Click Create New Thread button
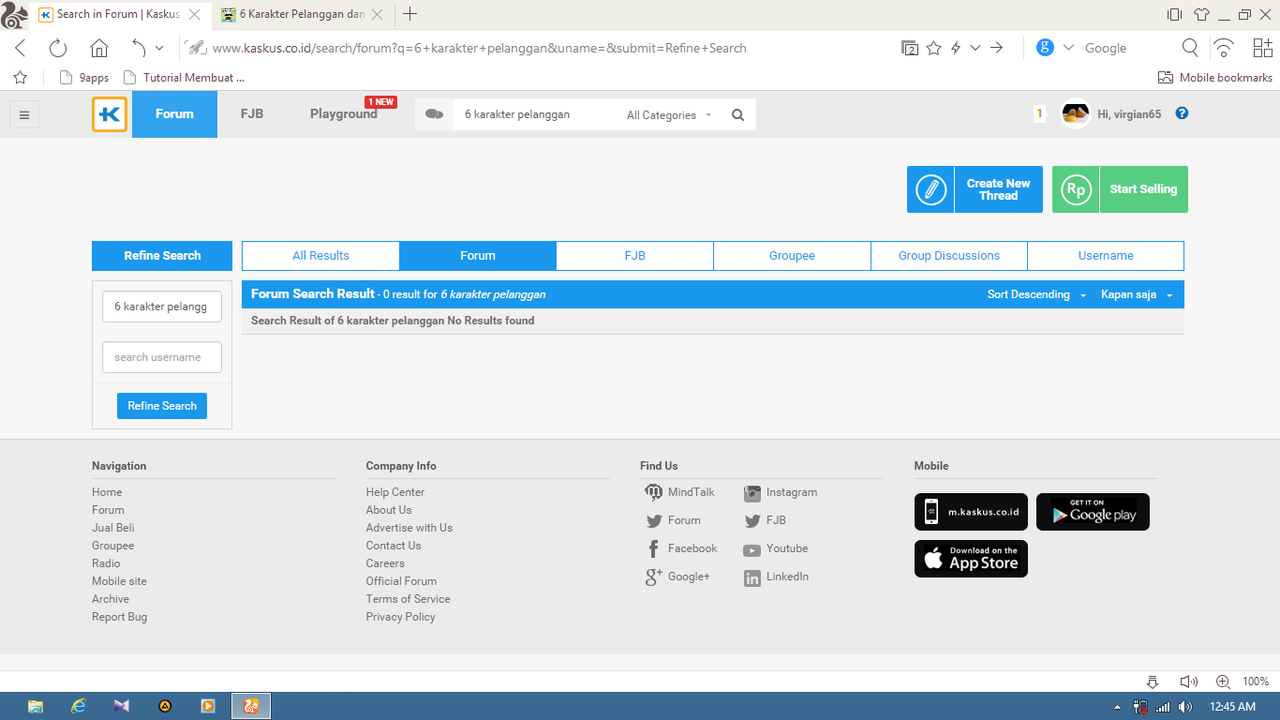 (x=975, y=189)
